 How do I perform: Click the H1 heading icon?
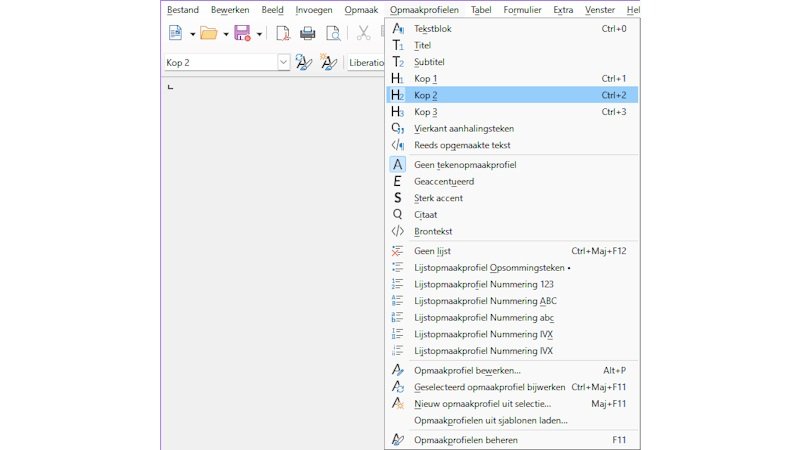397,79
